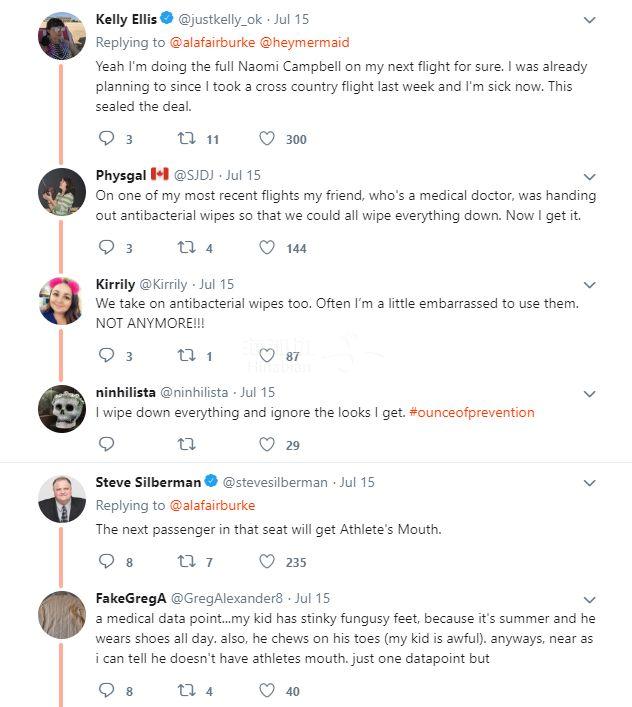Retweet Kirrily's tweet about wipes
This screenshot has width=632, height=707.
tap(186, 355)
